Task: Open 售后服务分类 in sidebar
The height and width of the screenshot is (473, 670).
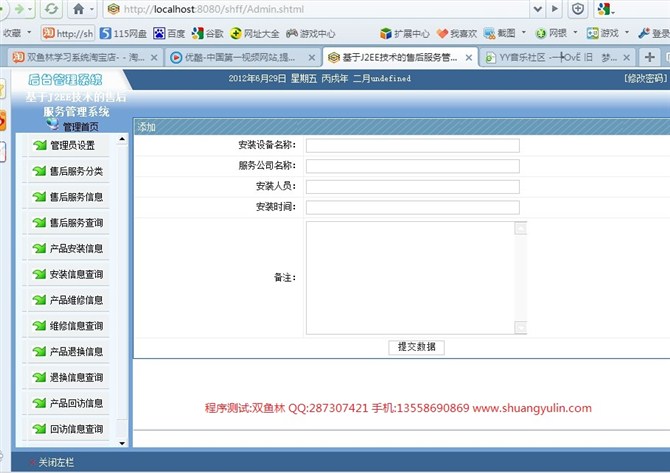Action: click(x=75, y=171)
